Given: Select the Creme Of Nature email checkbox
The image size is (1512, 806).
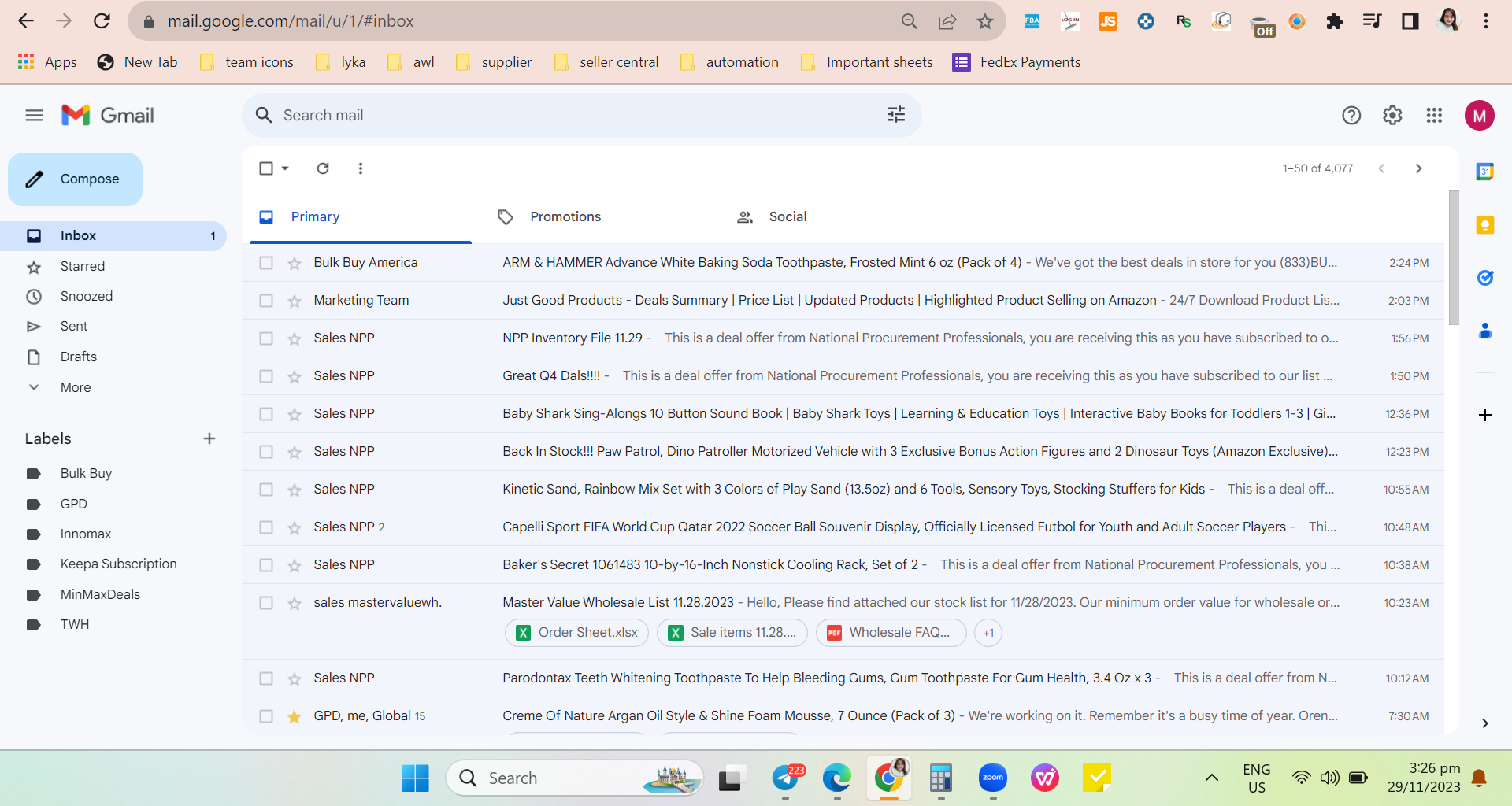Looking at the screenshot, I should (266, 716).
